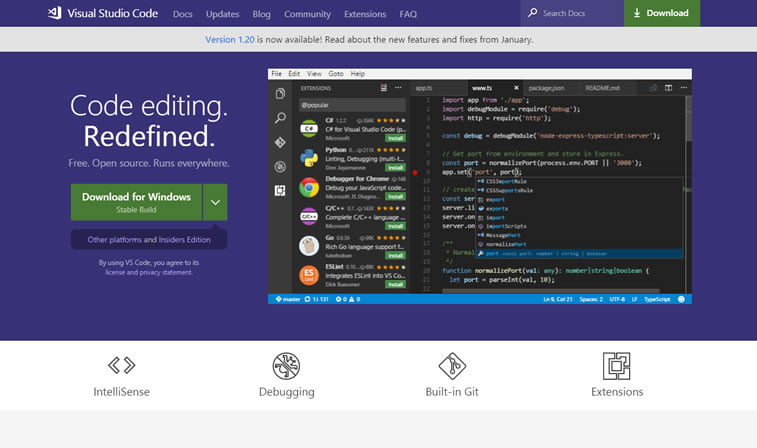Select the Explorer files icon in activity bar
Viewport: 757px width, 448px height.
click(x=280, y=94)
